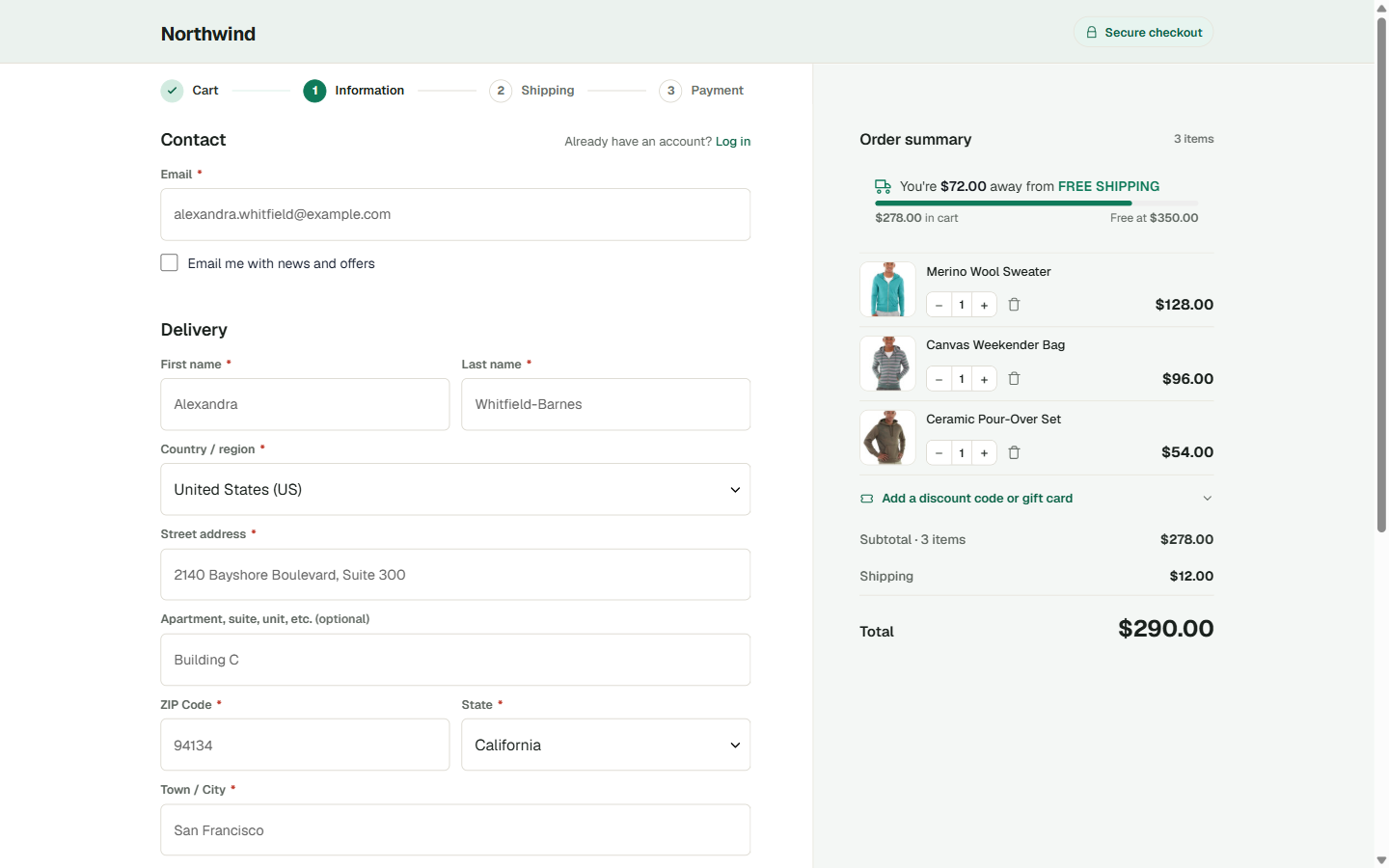Click the 3 items count text

point(1193,139)
